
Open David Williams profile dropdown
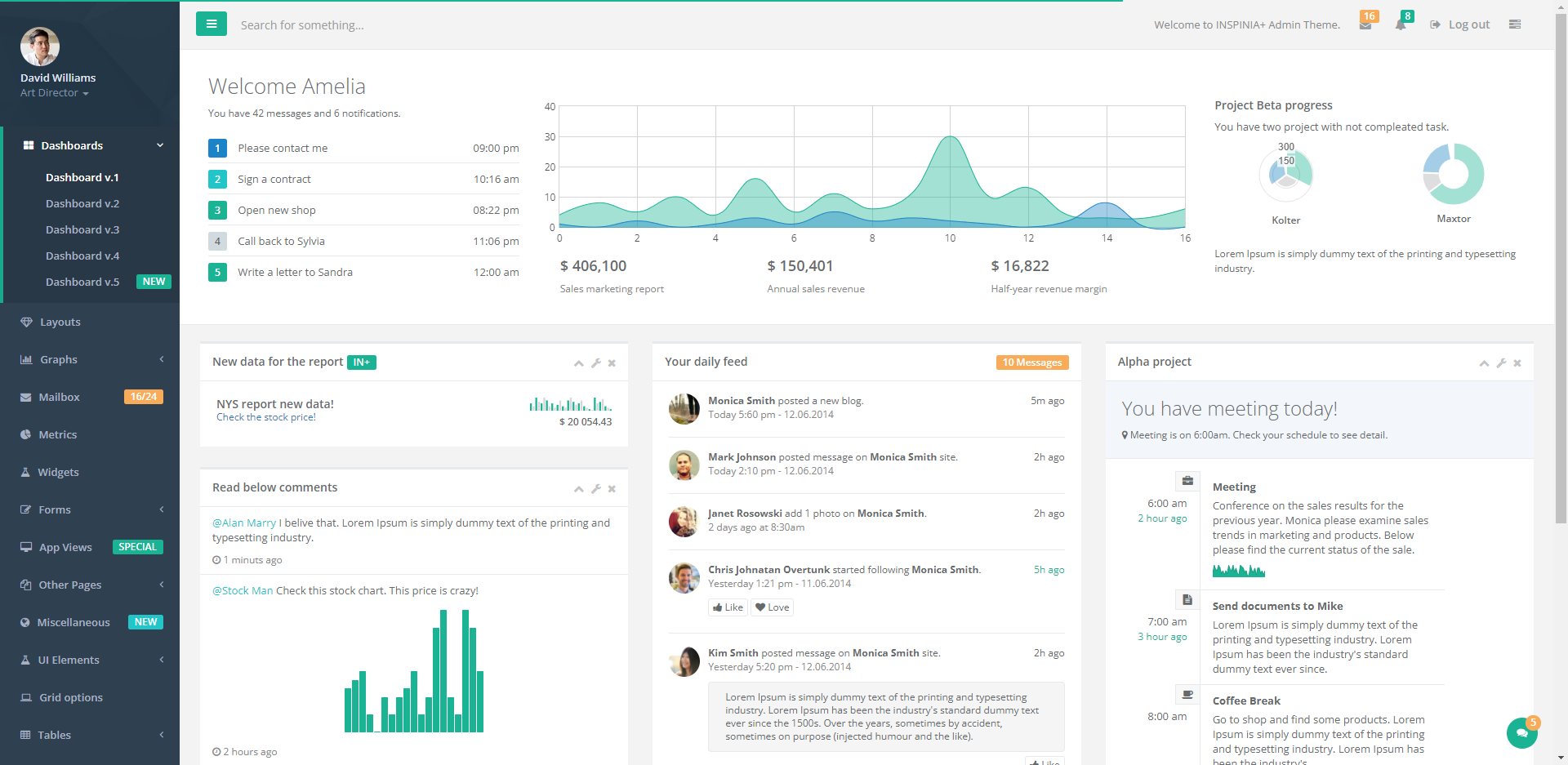tap(55, 93)
